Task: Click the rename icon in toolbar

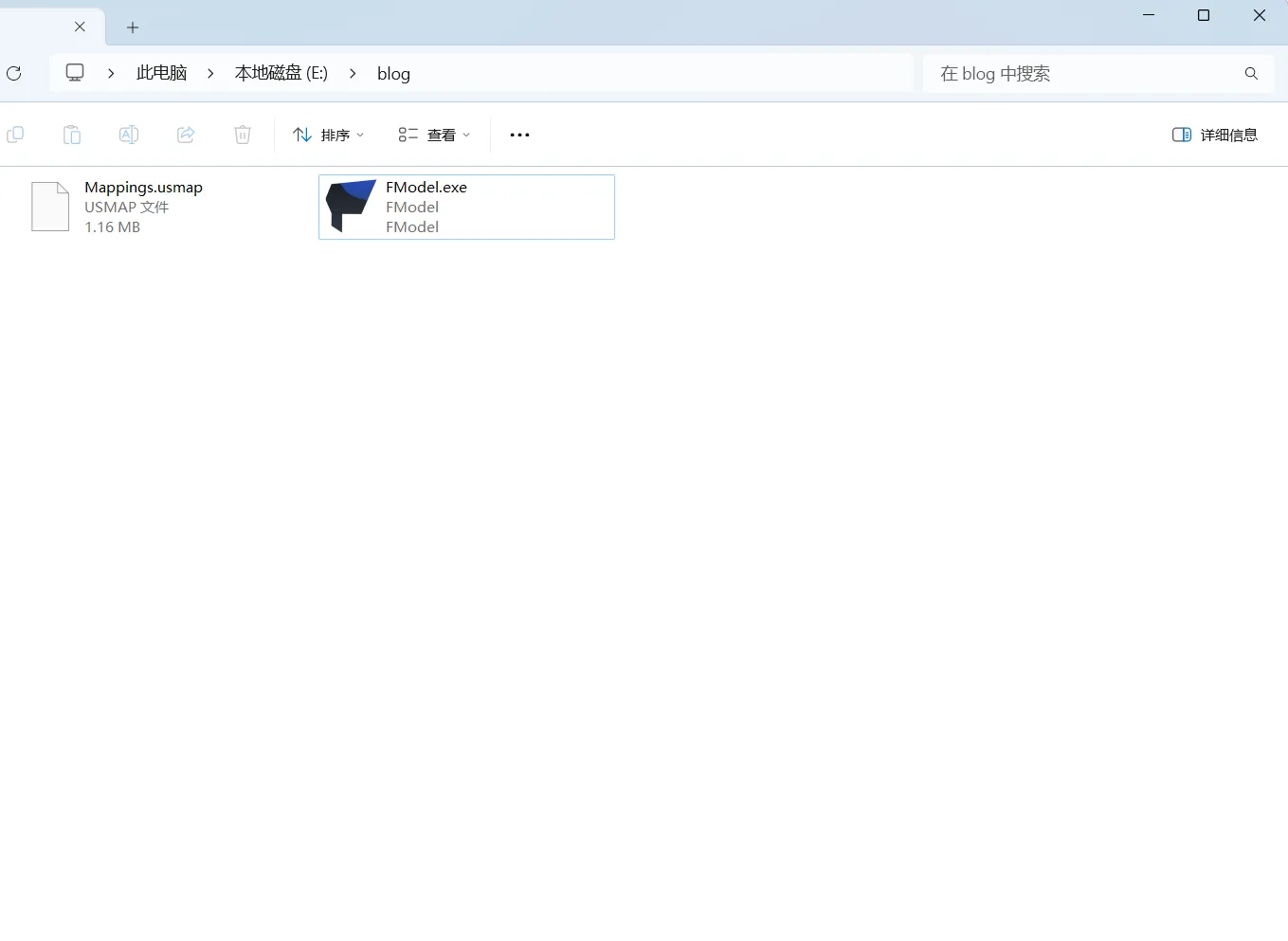Action: (129, 135)
